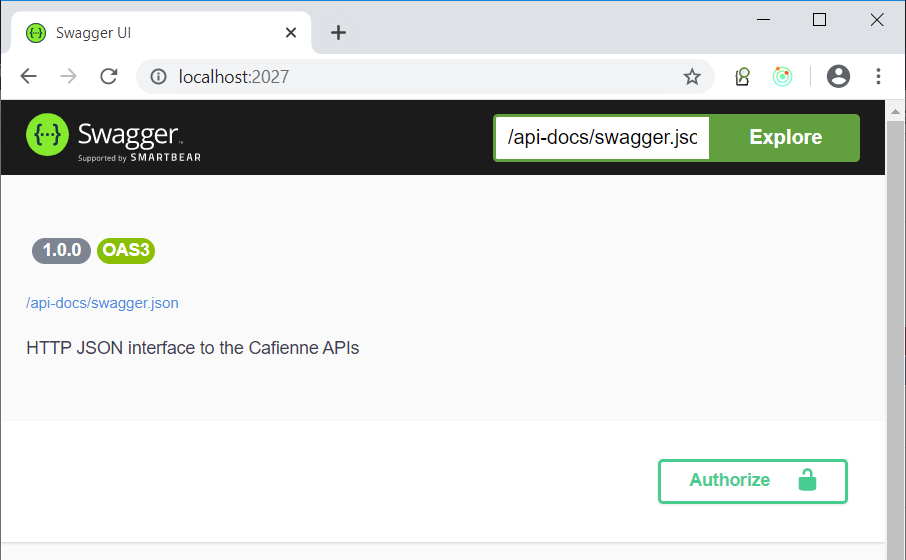Close the browser window
Image resolution: width=906 pixels, height=560 pixels.
(877, 20)
